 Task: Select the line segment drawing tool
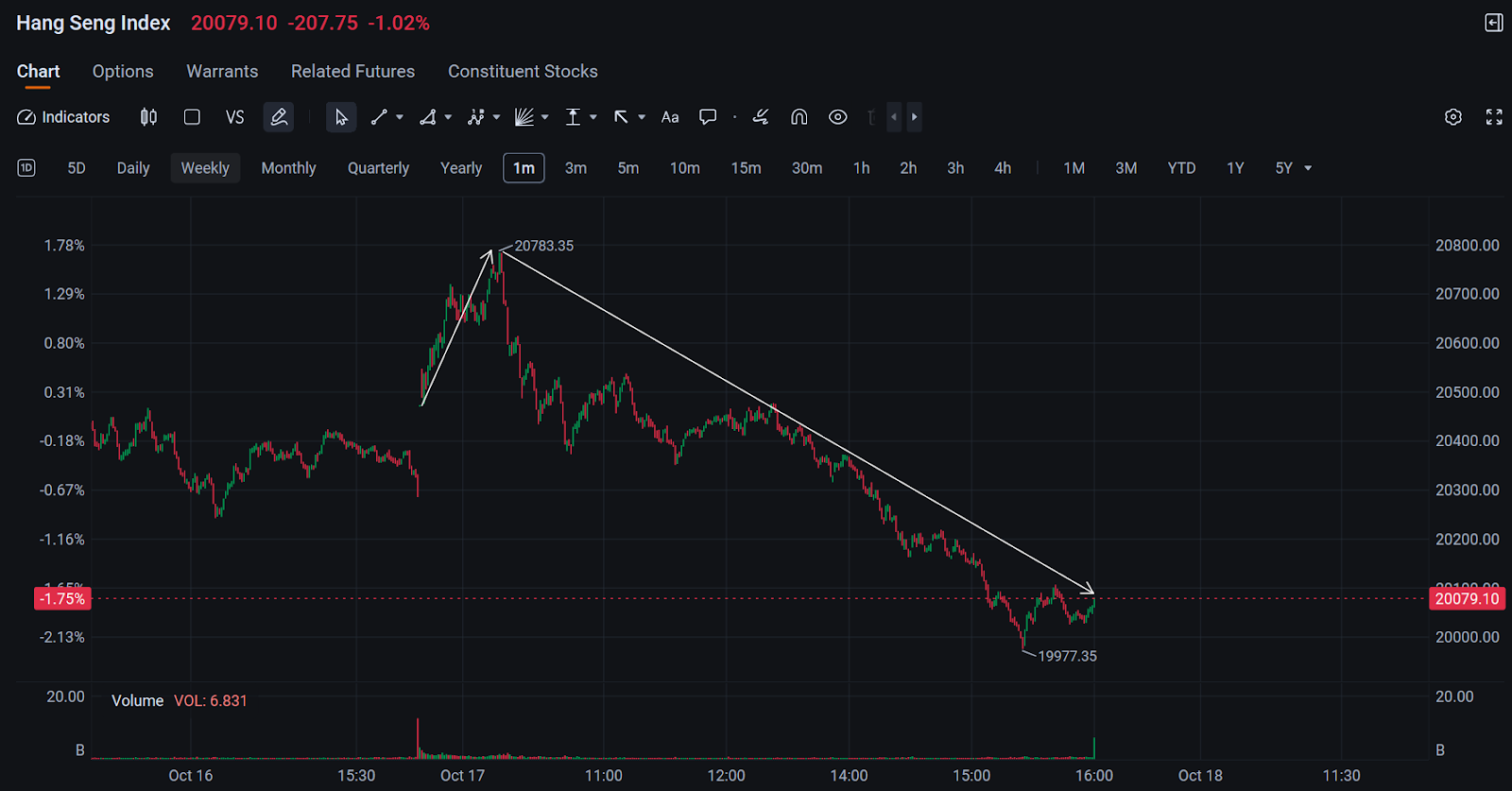[379, 117]
